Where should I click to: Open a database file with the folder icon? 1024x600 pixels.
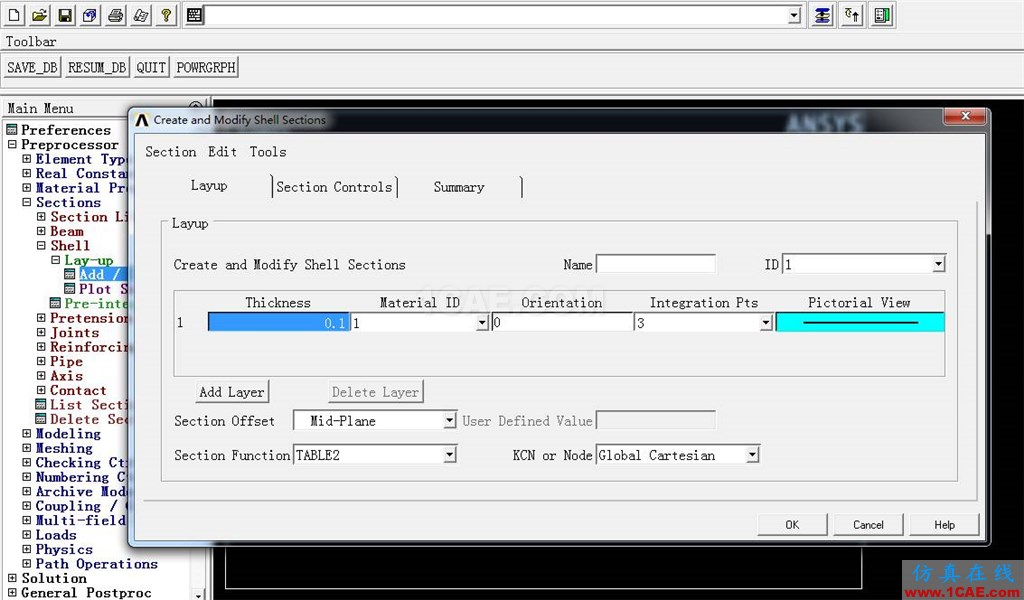pos(39,14)
